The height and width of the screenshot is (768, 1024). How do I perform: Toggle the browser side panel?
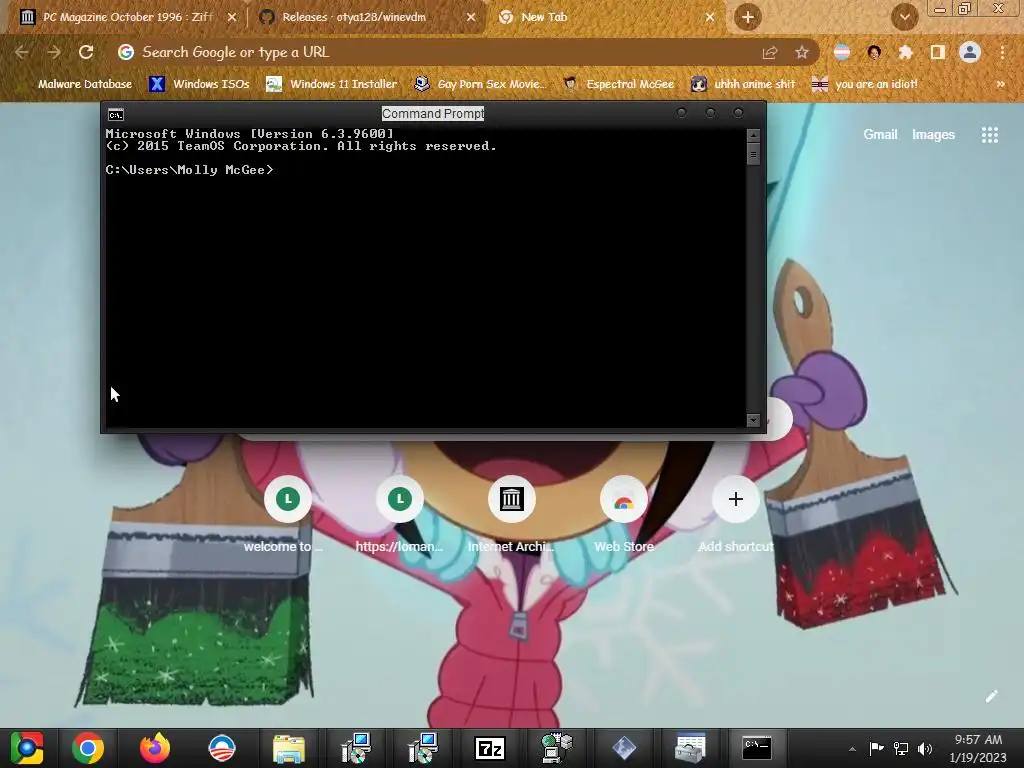938,52
